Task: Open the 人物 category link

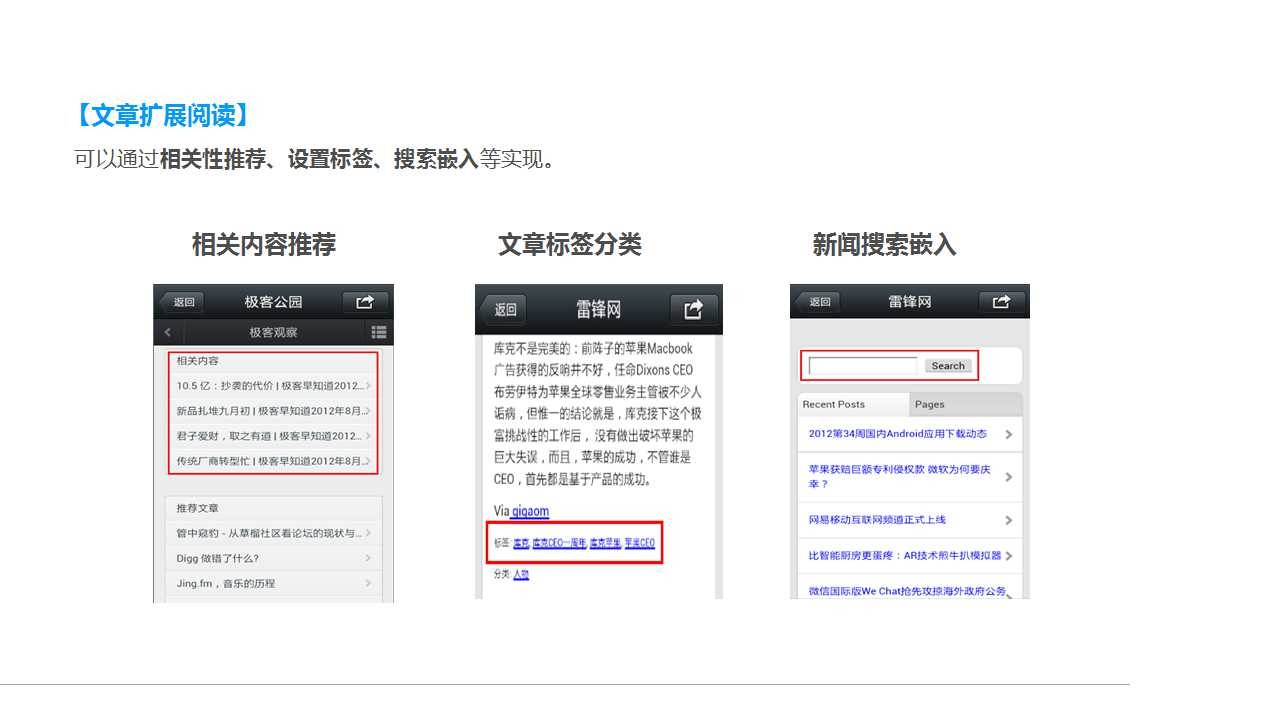Action: [x=521, y=574]
